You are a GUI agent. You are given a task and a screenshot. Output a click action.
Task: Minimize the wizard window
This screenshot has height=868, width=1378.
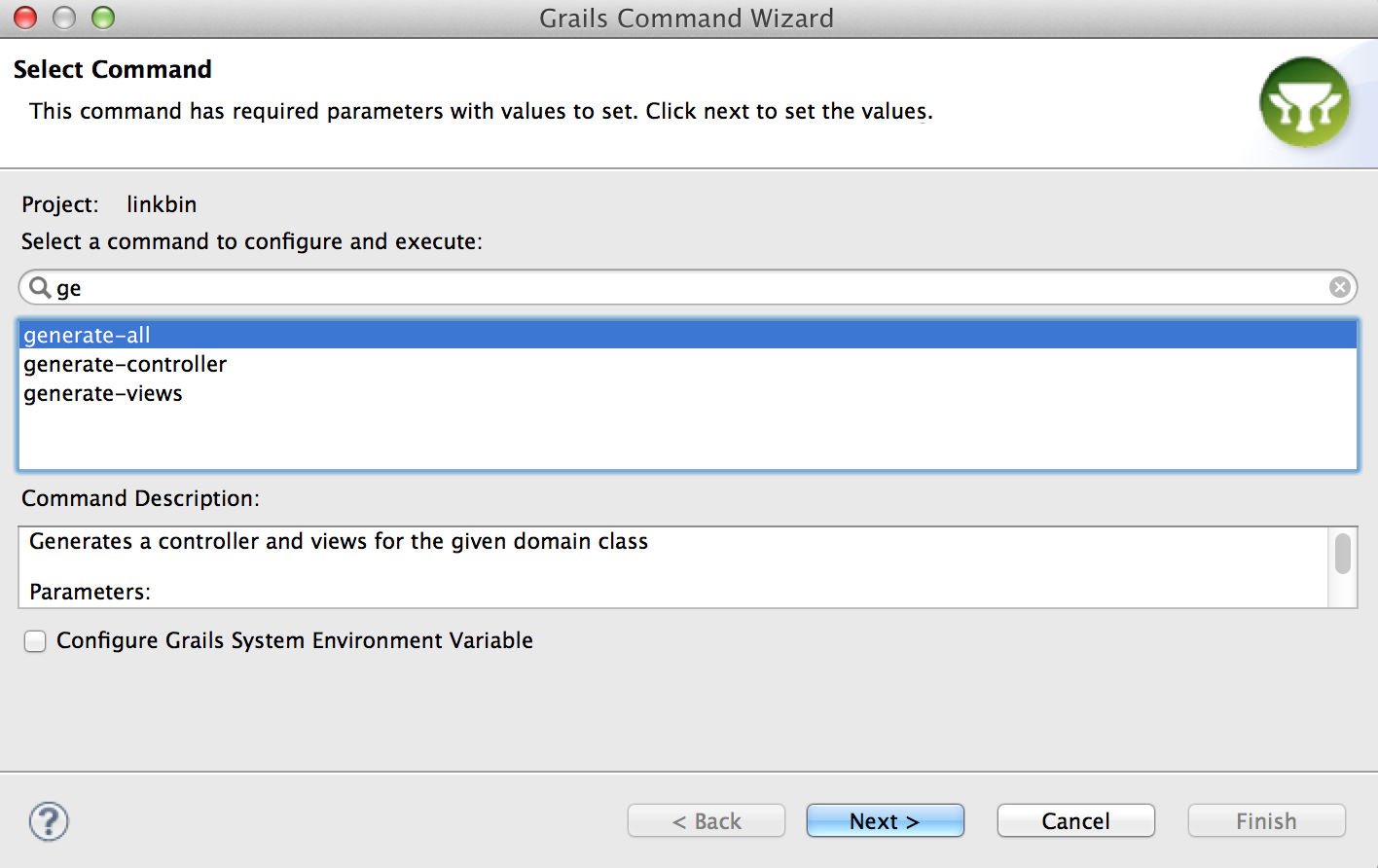[64, 18]
